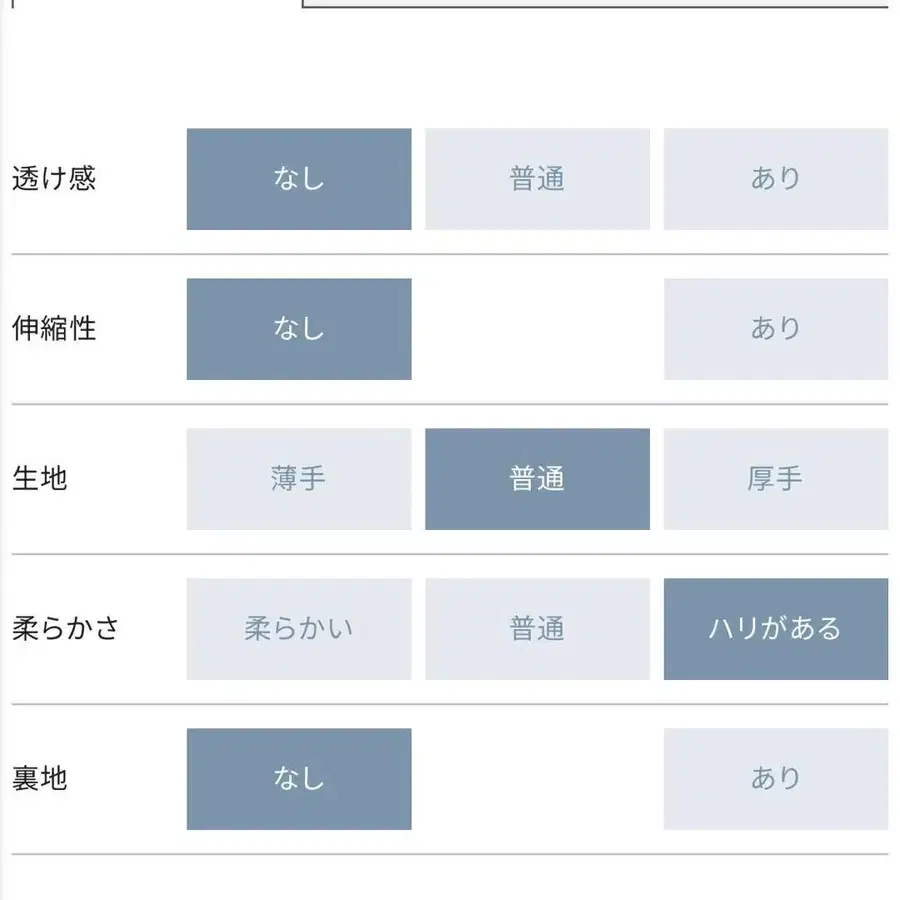This screenshot has width=900, height=900.
Task: Click the 柔らかさ row heading
Action: point(66,629)
